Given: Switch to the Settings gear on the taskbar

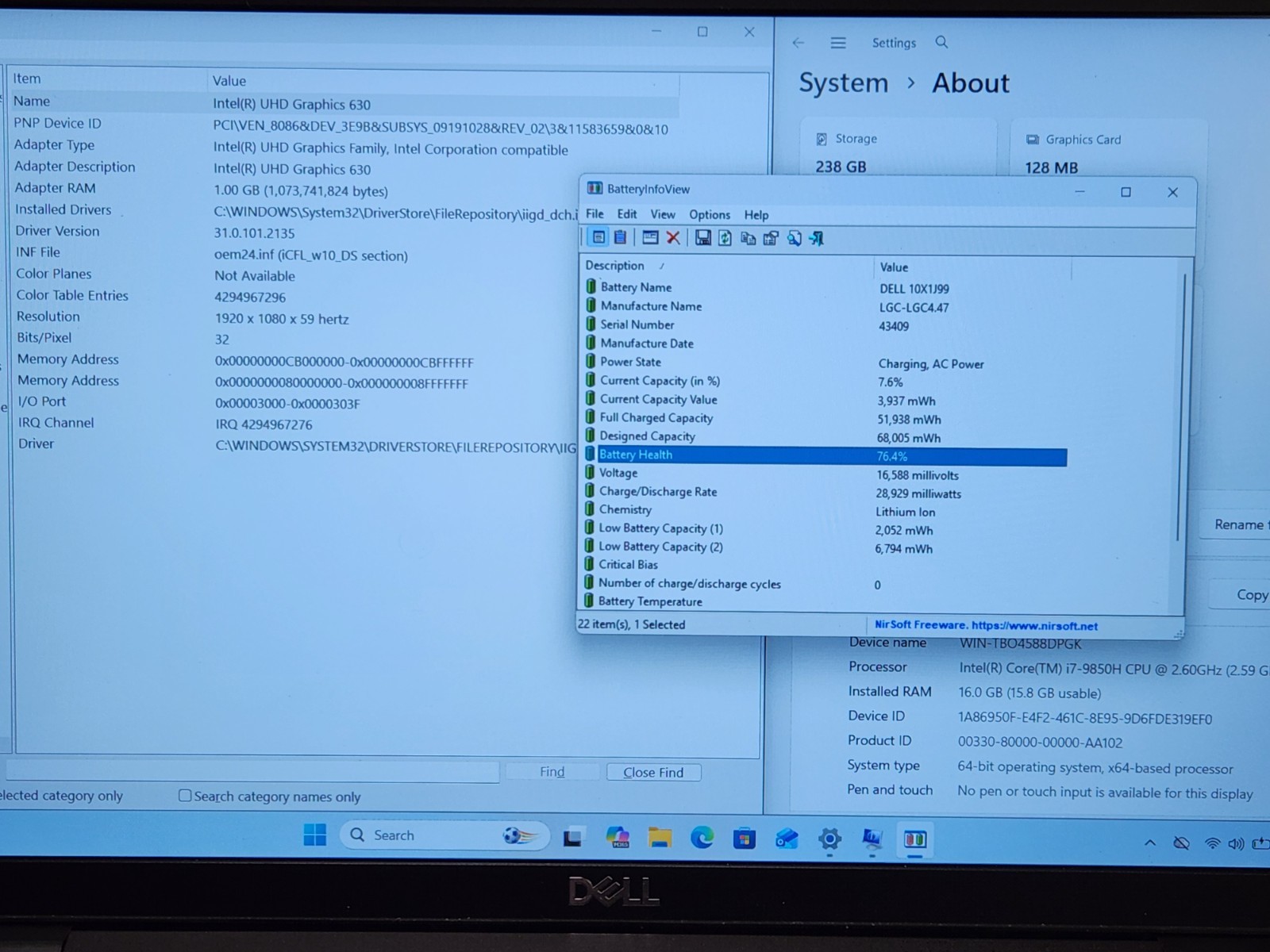Looking at the screenshot, I should click(x=829, y=839).
